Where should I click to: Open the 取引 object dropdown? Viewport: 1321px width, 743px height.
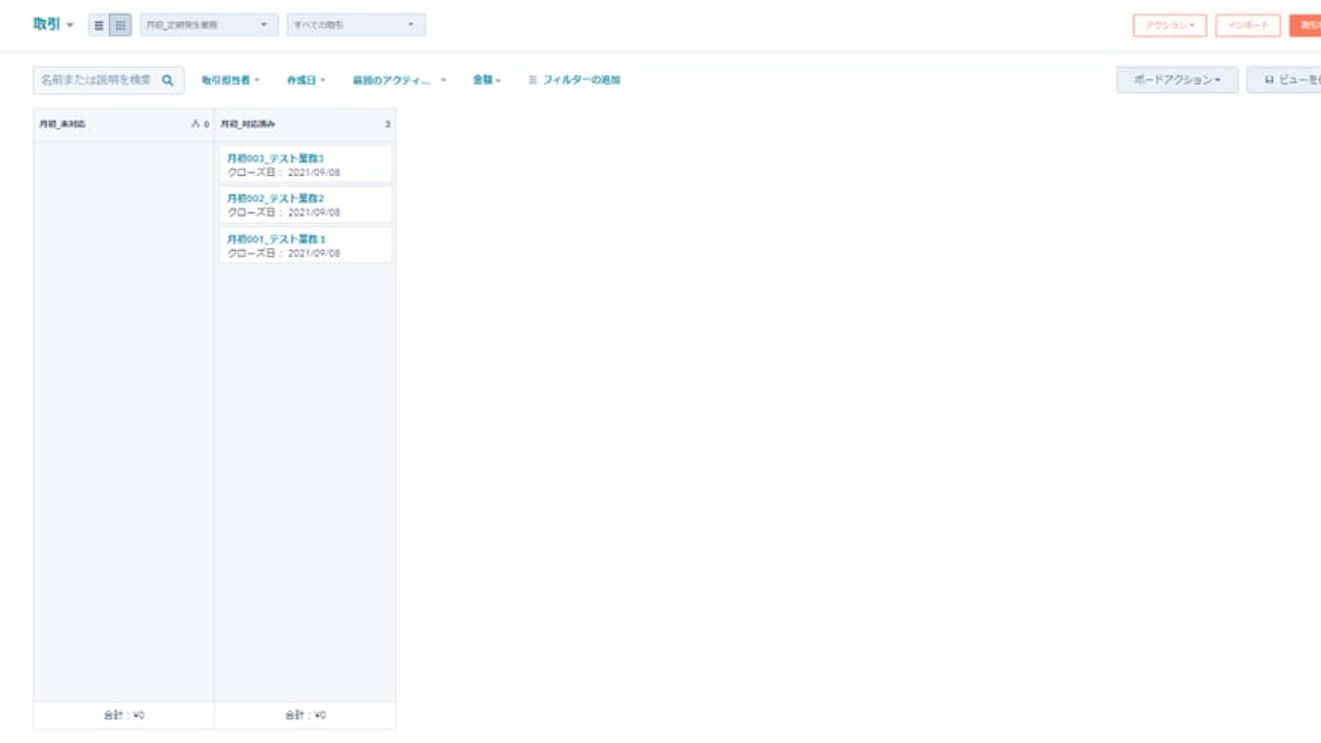tap(54, 25)
